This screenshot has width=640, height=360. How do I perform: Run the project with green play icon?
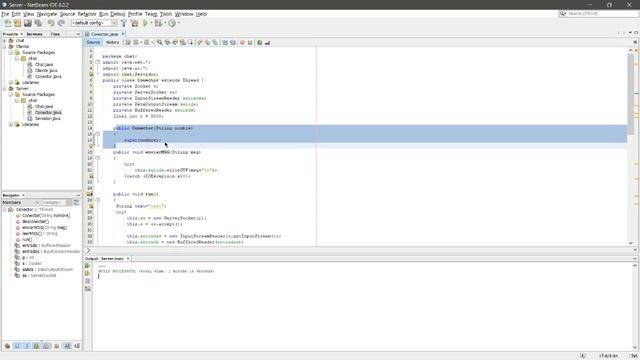[x=145, y=23]
